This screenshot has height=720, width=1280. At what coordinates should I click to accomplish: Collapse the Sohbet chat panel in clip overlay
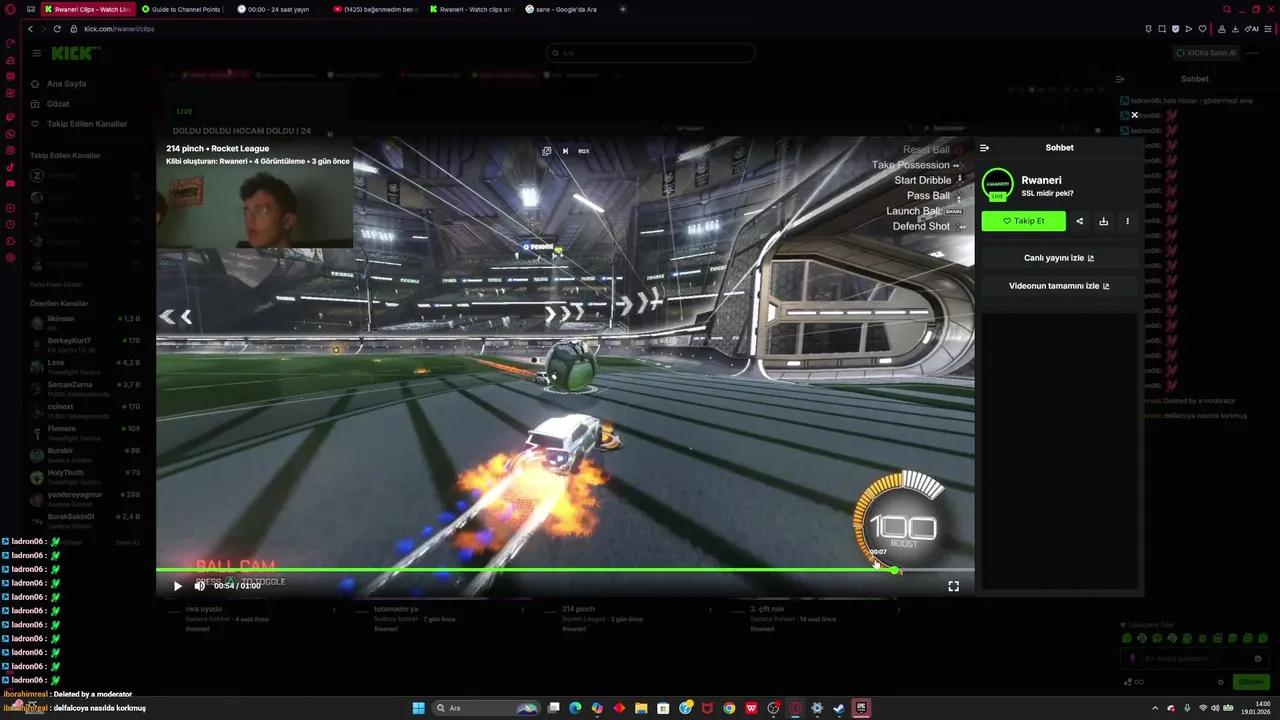pos(984,148)
